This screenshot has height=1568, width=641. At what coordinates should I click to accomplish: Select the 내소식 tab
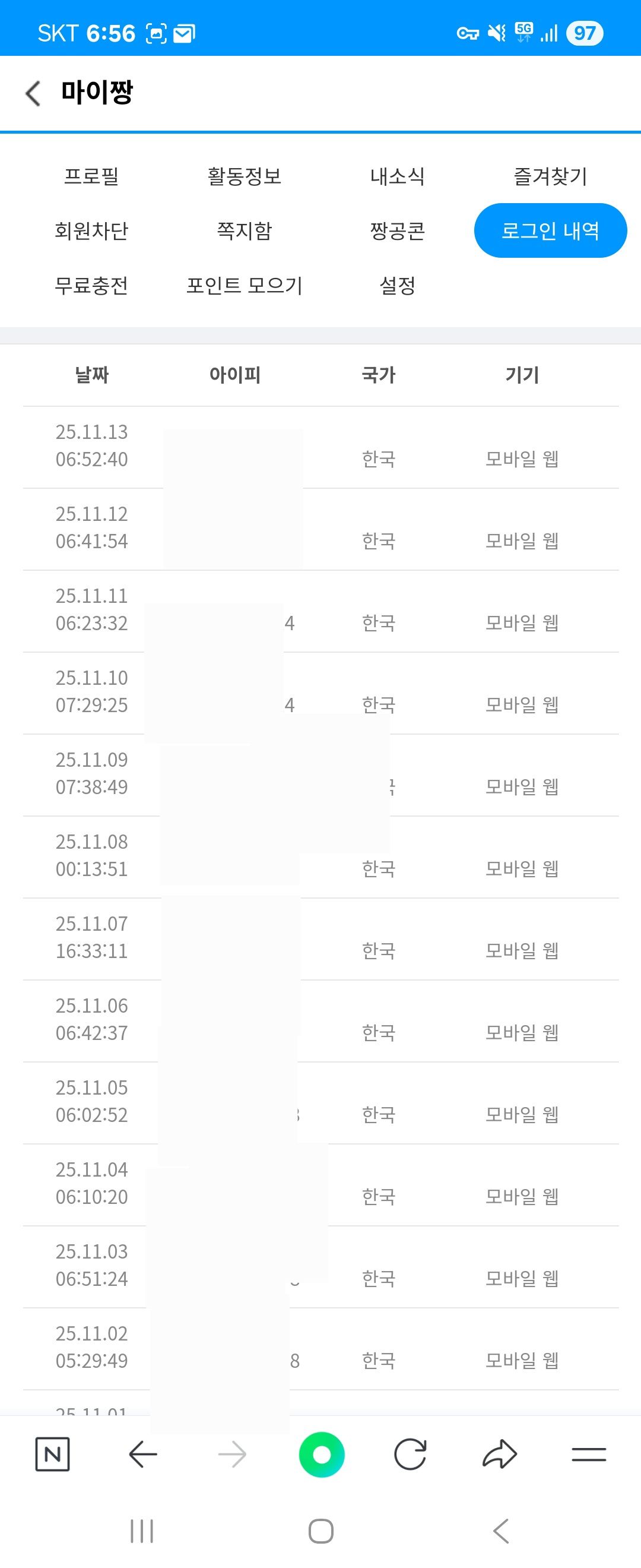(x=398, y=176)
